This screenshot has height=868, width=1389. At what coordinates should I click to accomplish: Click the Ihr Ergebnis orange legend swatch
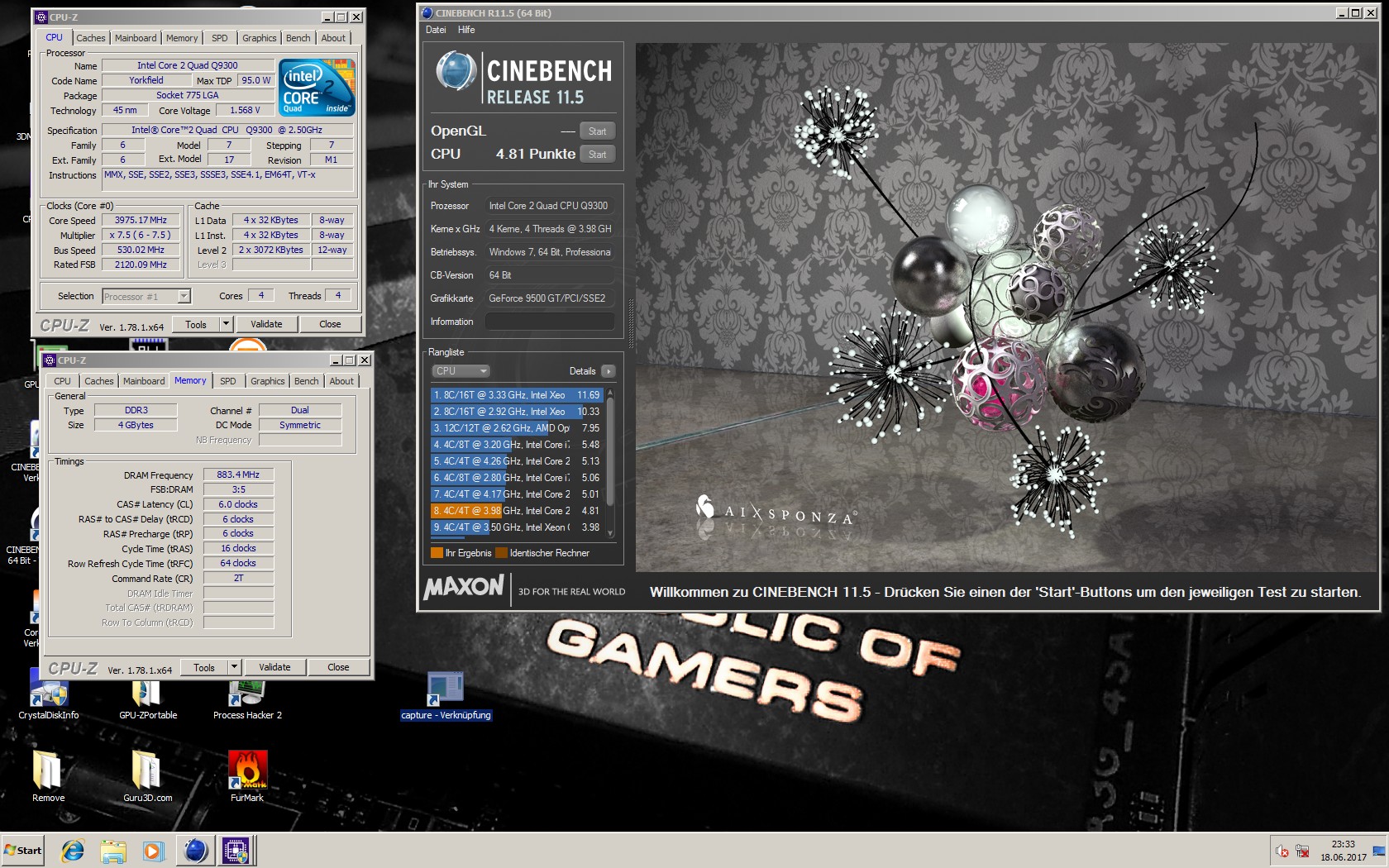click(x=437, y=553)
